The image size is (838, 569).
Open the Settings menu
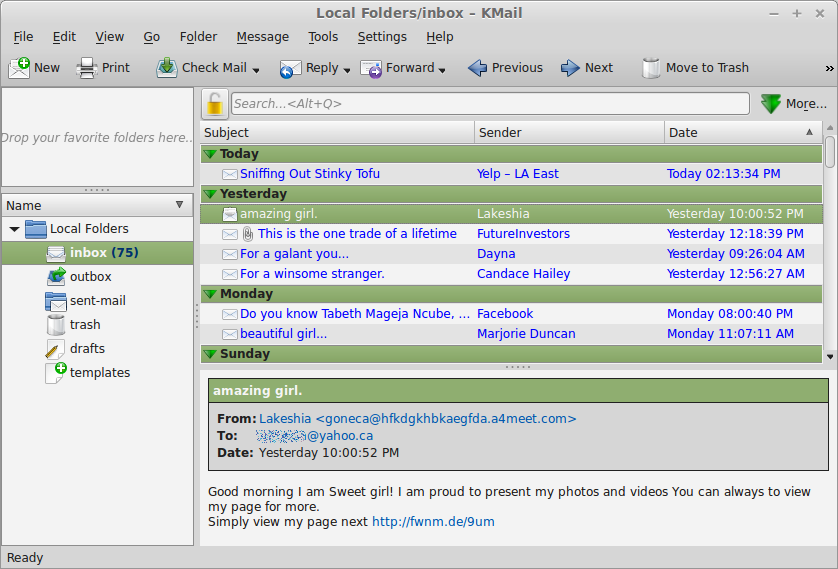pyautogui.click(x=382, y=37)
